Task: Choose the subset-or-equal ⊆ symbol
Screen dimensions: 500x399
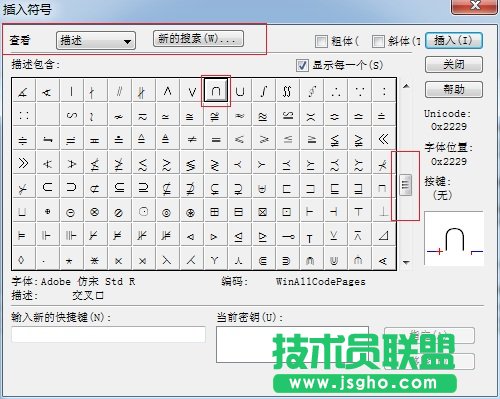Action: click(x=119, y=187)
